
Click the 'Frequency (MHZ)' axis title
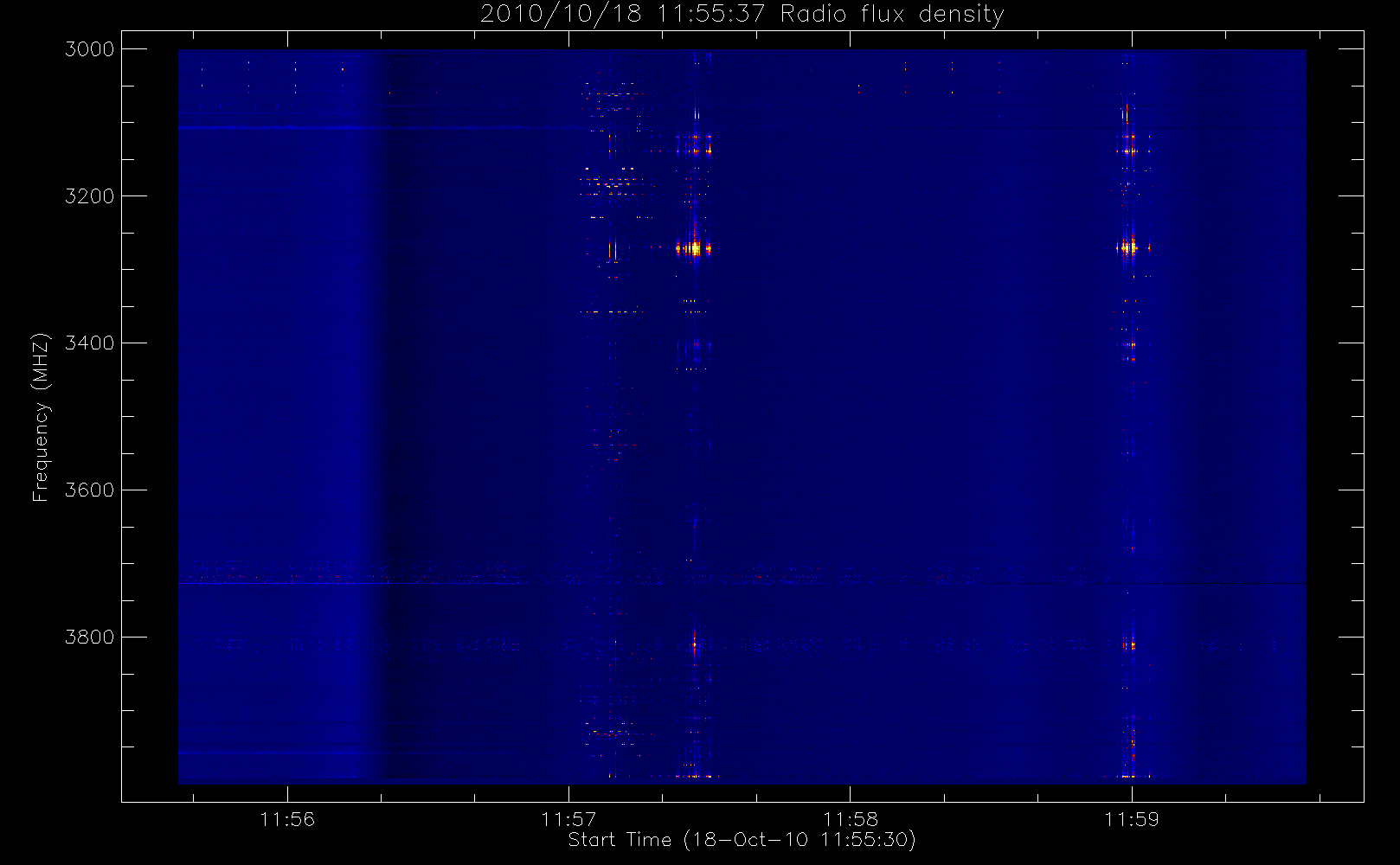pyautogui.click(x=41, y=418)
